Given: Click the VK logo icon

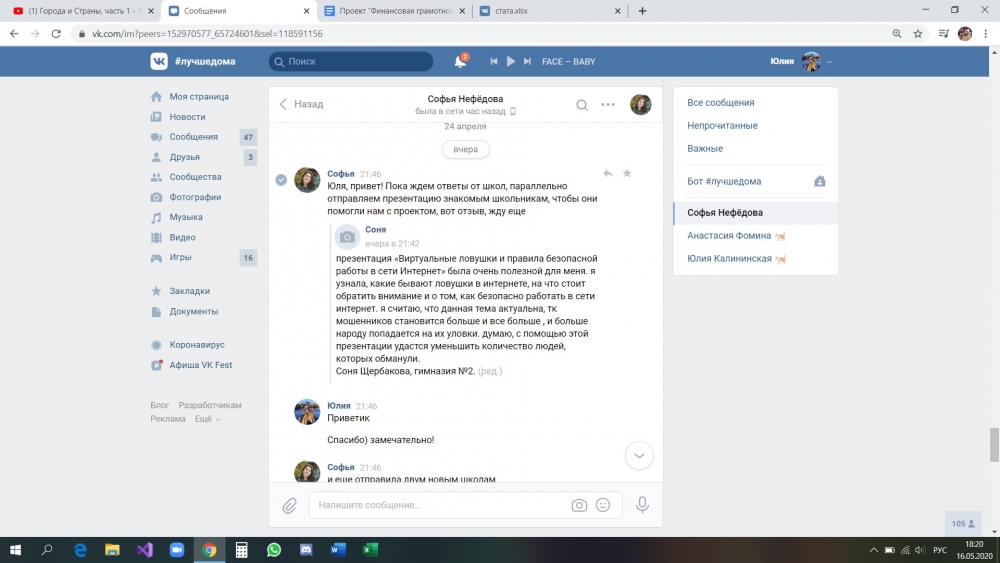Looking at the screenshot, I should tap(159, 61).
